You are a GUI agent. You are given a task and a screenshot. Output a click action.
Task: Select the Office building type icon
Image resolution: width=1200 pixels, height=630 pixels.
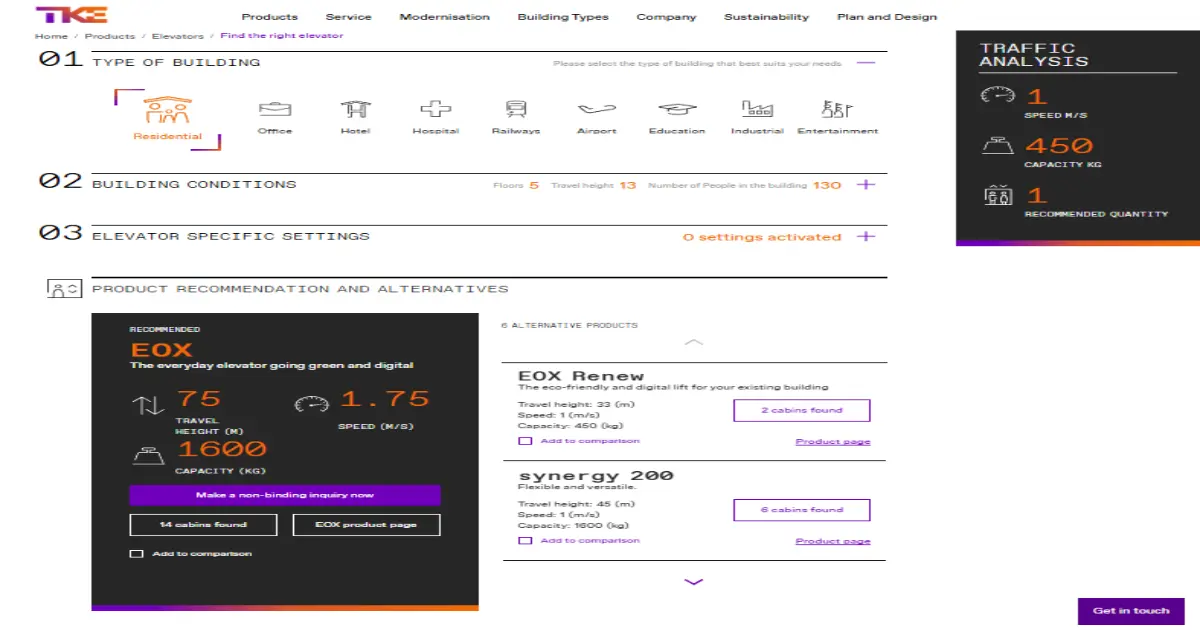(275, 109)
